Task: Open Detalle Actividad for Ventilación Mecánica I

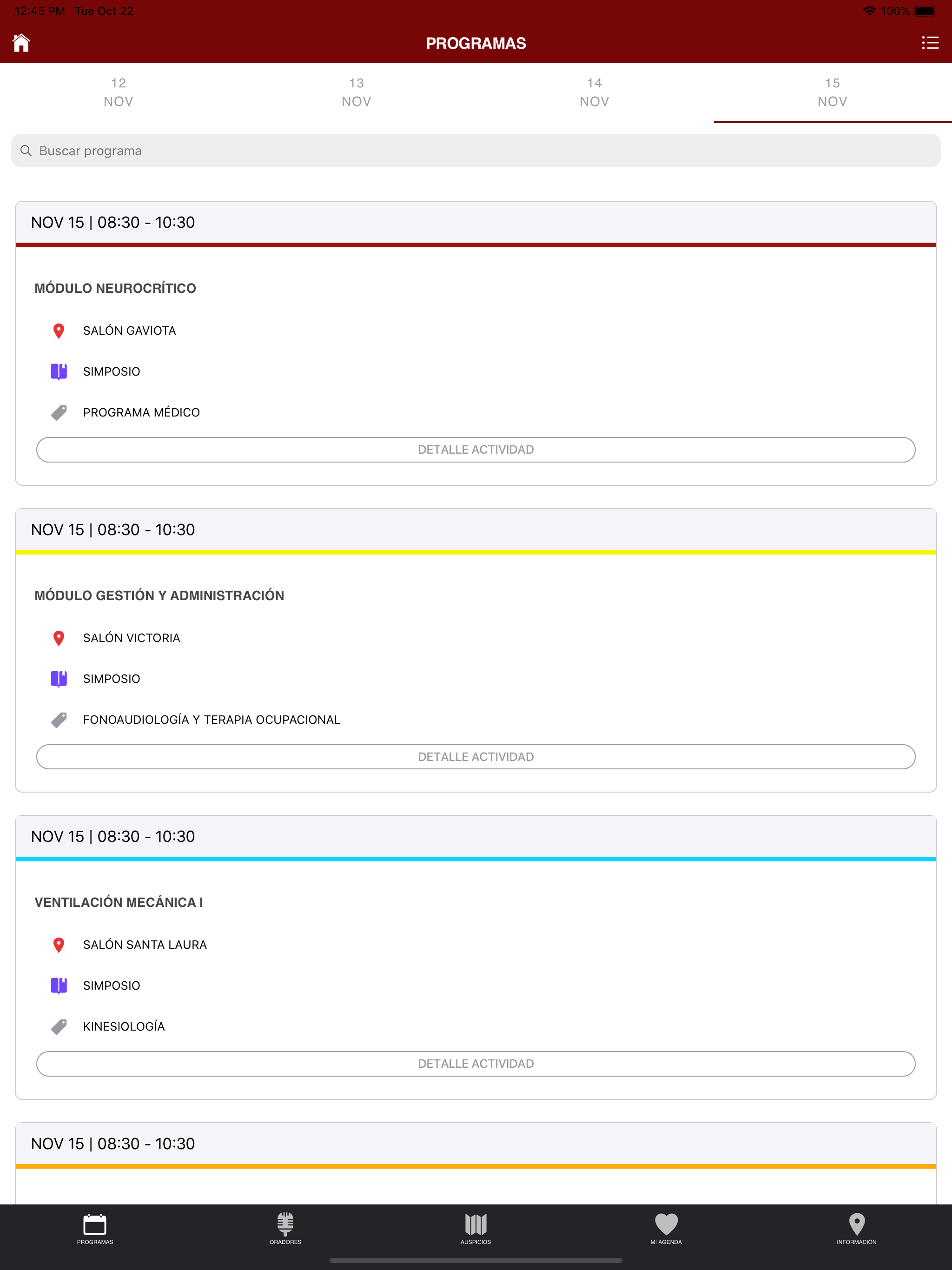Action: [476, 1063]
